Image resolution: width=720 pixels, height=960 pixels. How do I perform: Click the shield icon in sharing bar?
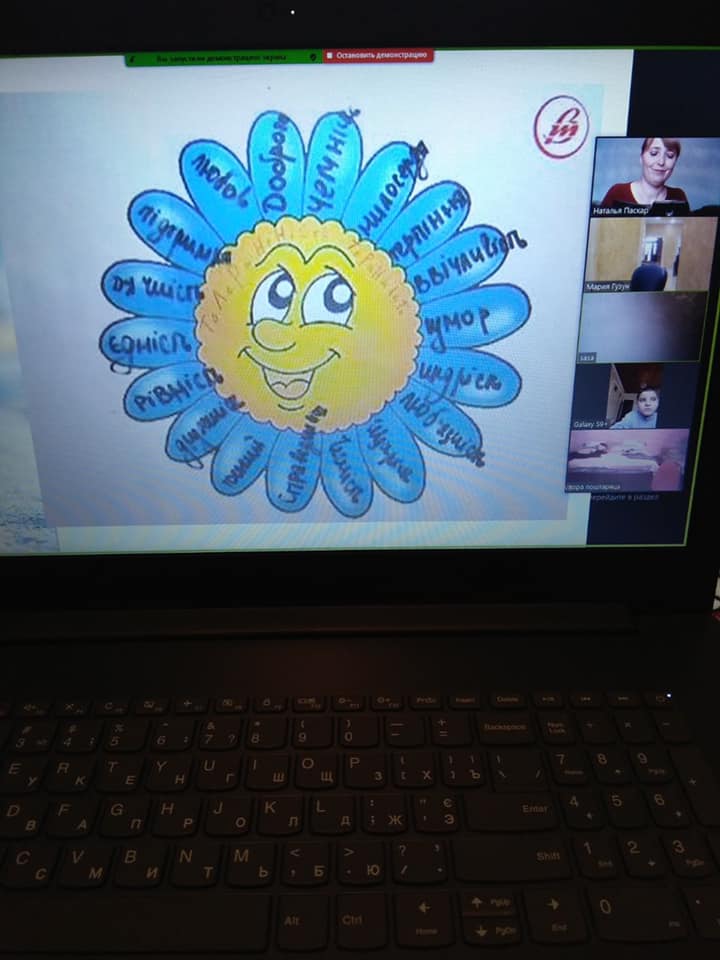click(313, 57)
